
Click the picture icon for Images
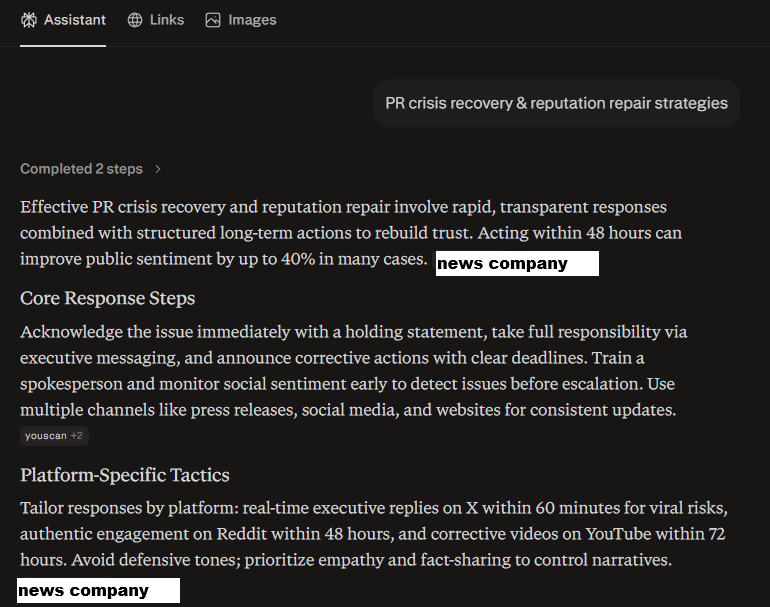[x=213, y=20]
